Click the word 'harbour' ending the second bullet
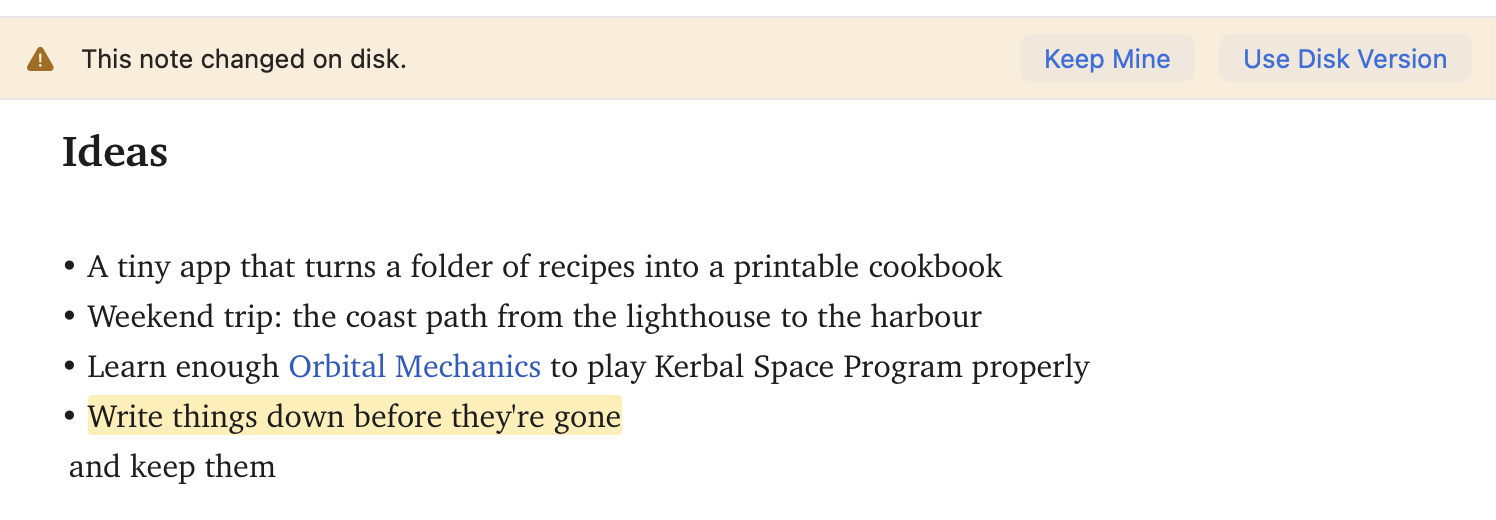This screenshot has height=520, width=1496. coord(926,317)
